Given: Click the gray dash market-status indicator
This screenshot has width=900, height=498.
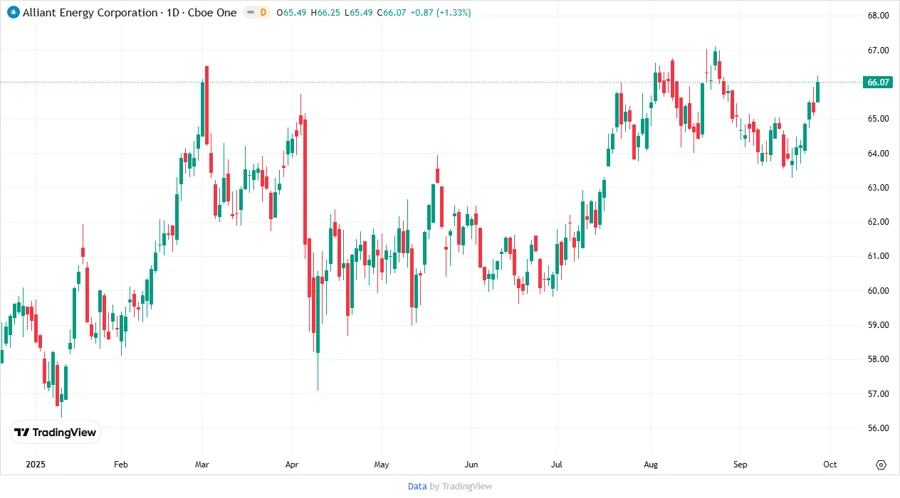Looking at the screenshot, I should click(250, 12).
